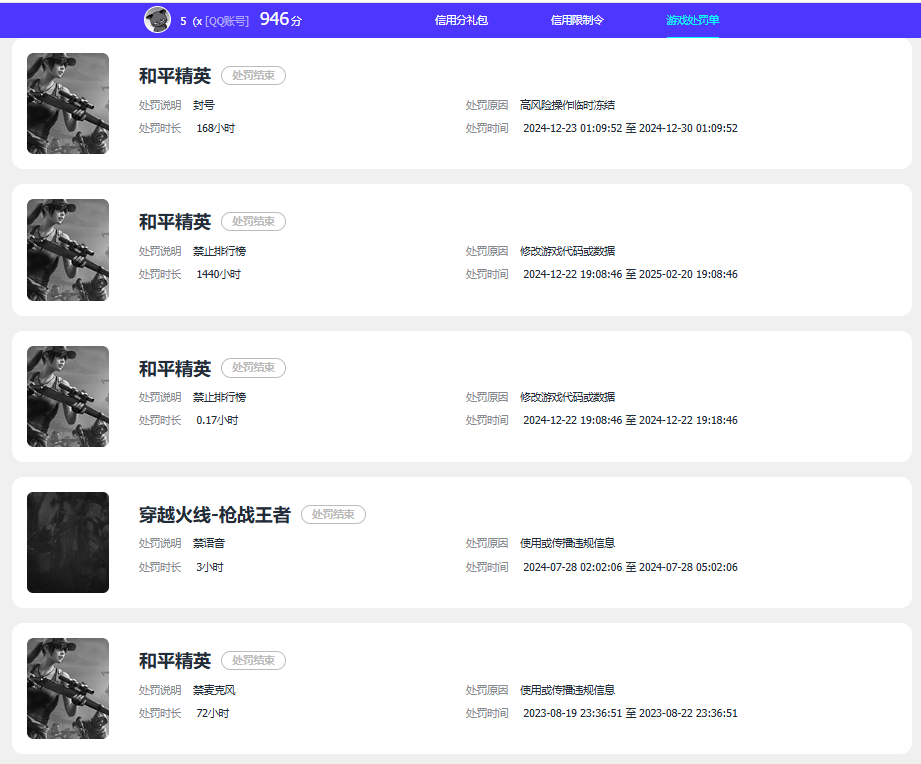Select 使用或传播违规信息 in the 禁麦克风 card
This screenshot has height=764, width=921.
tap(567, 691)
